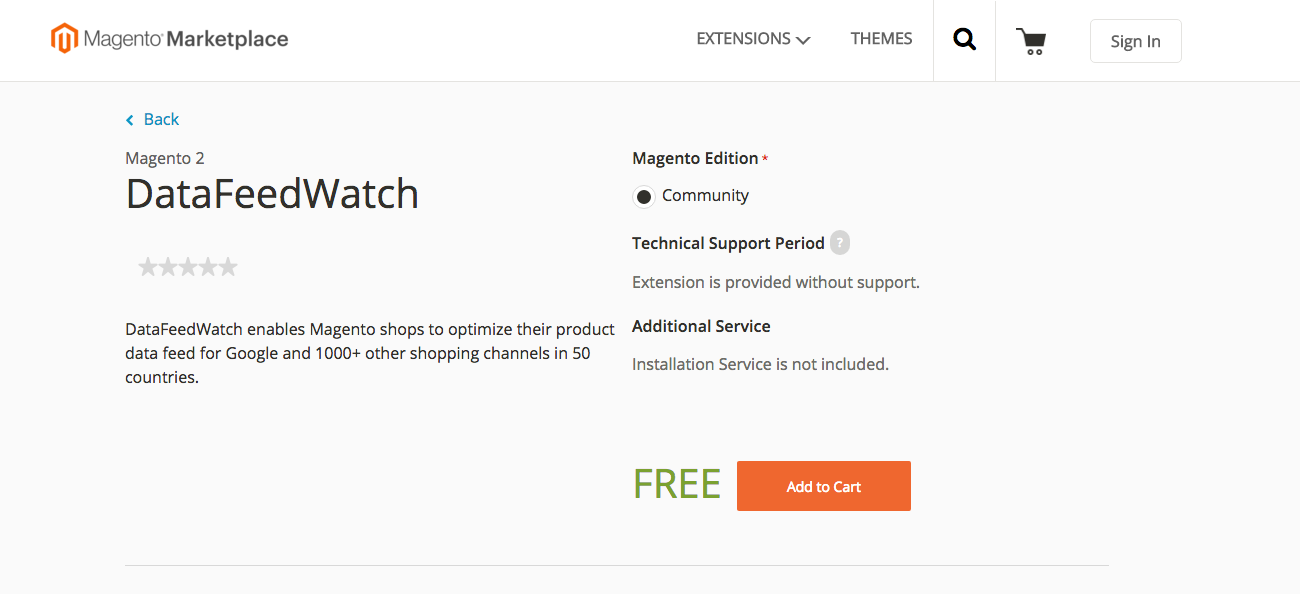Image resolution: width=1300 pixels, height=594 pixels.
Task: Click the DataFeedWatch description paragraph
Action: pos(370,353)
